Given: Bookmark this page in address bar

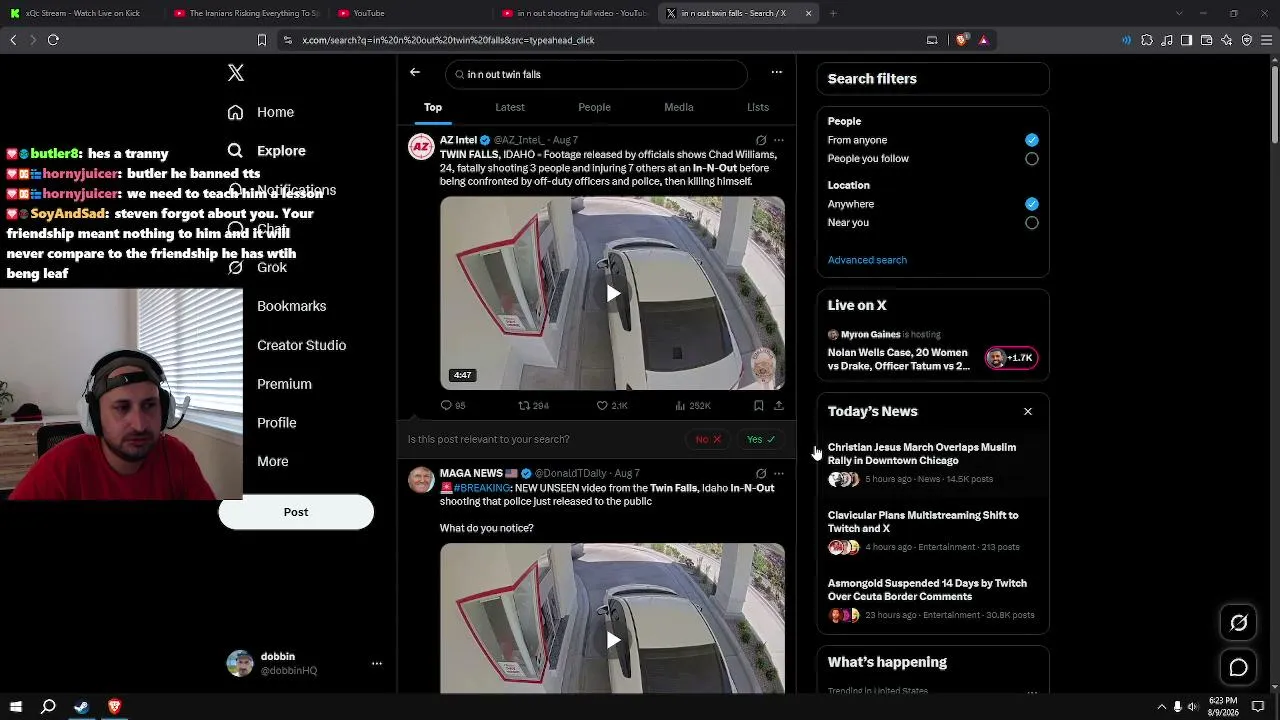Looking at the screenshot, I should pyautogui.click(x=262, y=40).
